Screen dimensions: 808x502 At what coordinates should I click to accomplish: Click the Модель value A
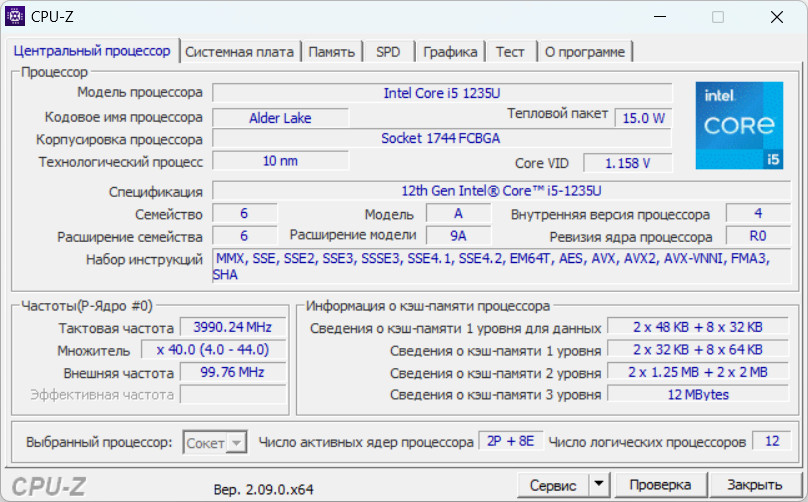click(x=458, y=213)
